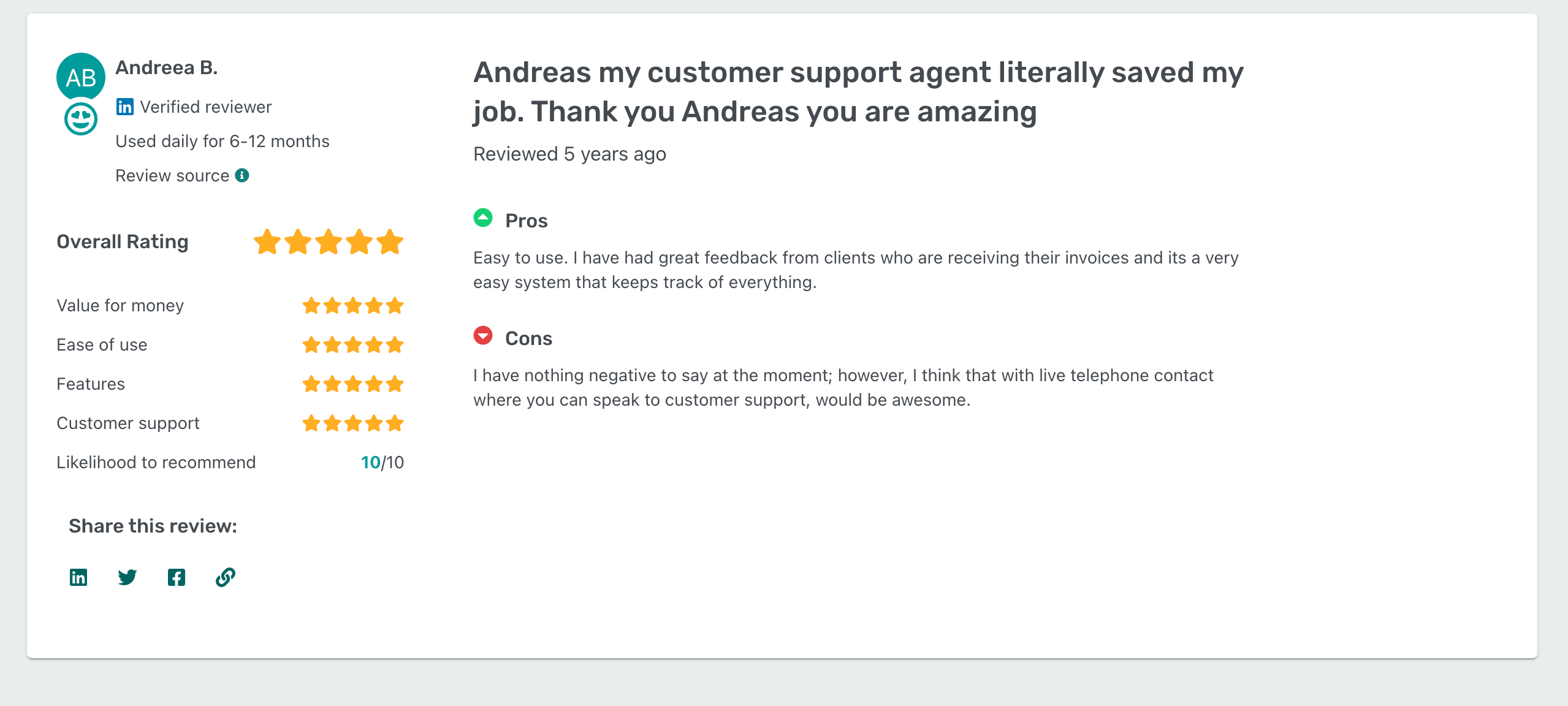Select the first star for Value for money

click(312, 305)
